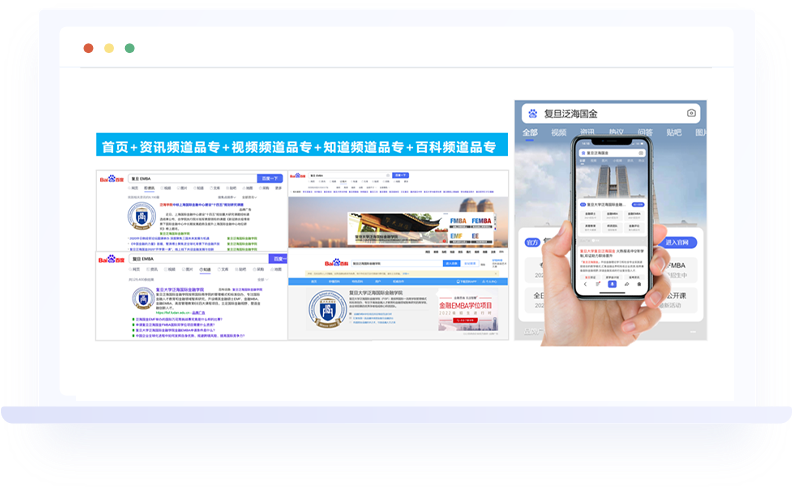Open the 全部 filter dropdown in the Zhidao panel

click(262, 279)
